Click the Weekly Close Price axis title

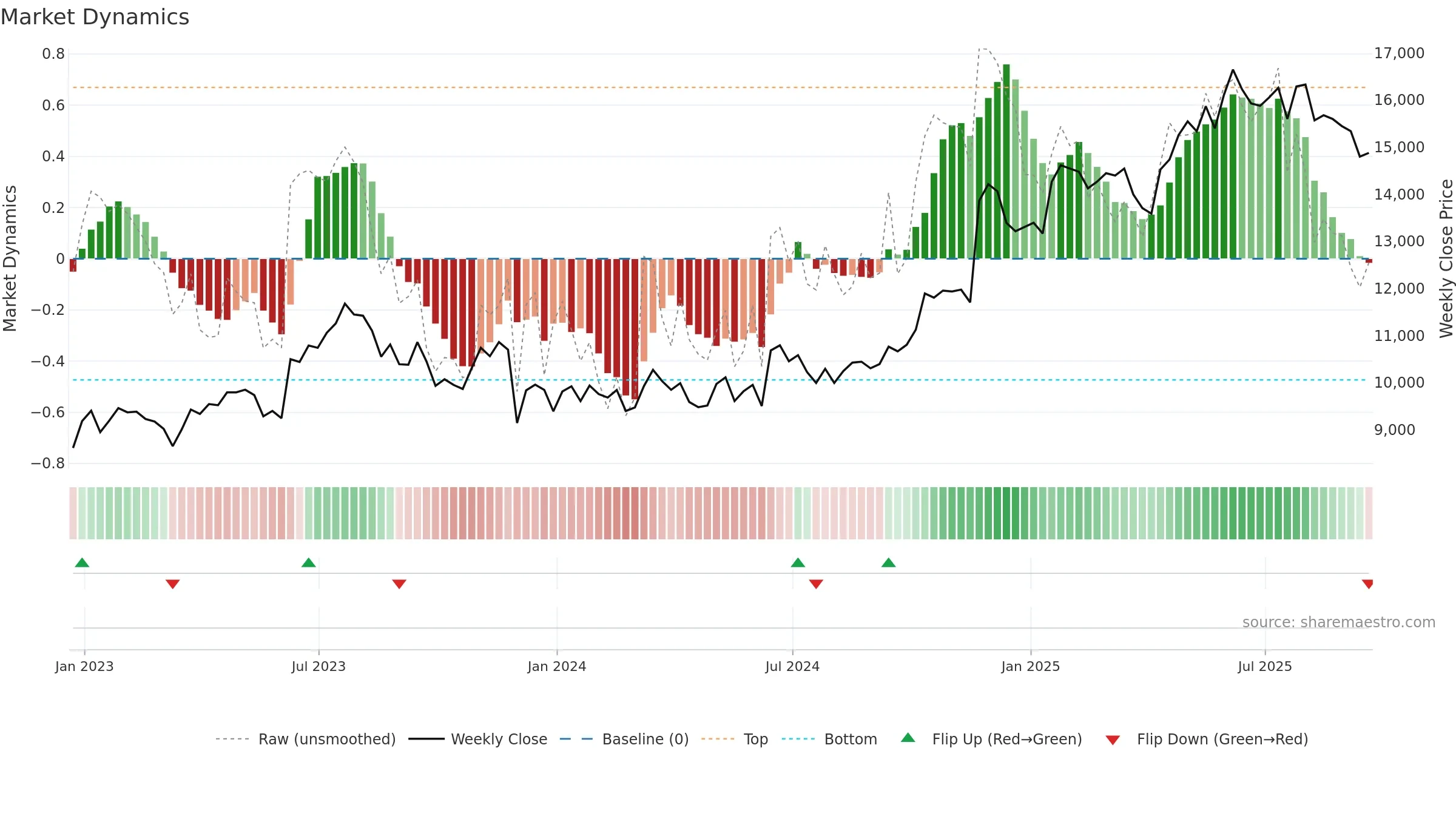1446,258
